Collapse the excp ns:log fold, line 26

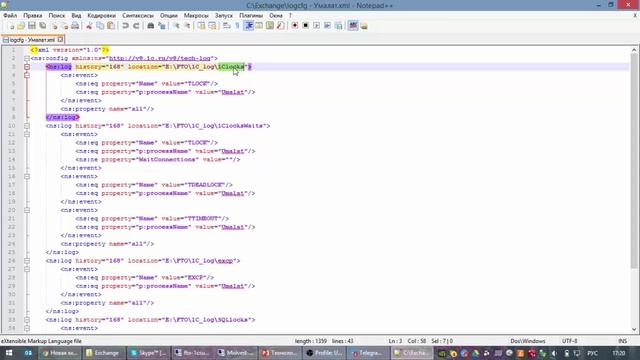[27, 261]
